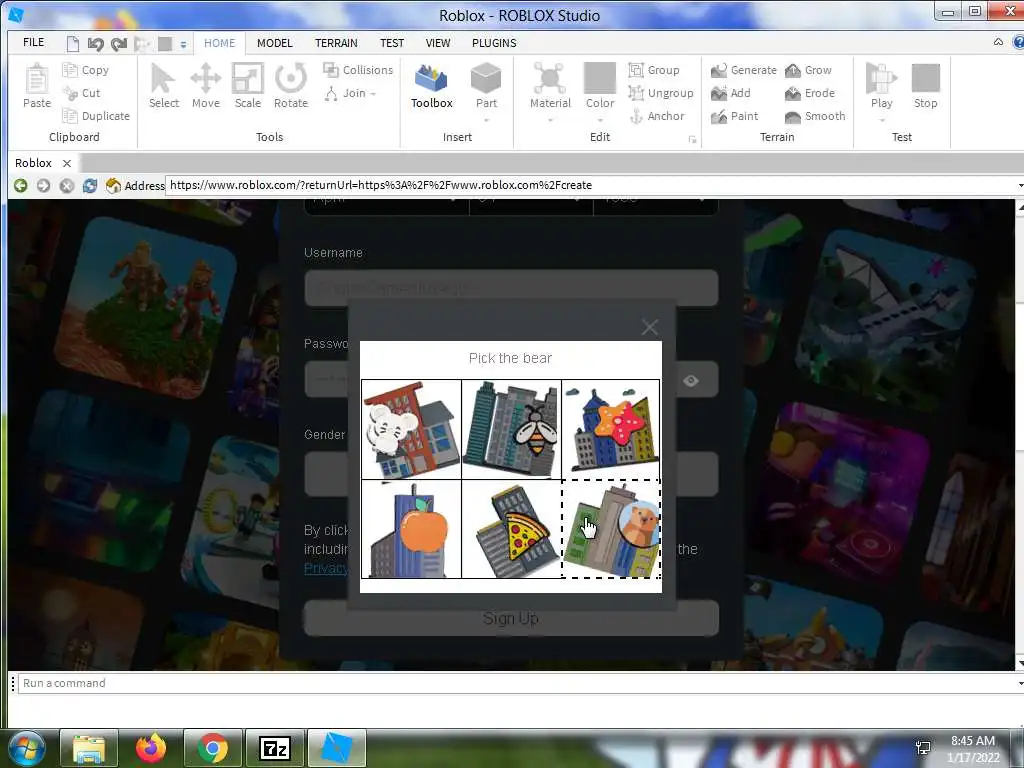
Task: Open the quick access toolbar dropdown
Action: pyautogui.click(x=184, y=44)
